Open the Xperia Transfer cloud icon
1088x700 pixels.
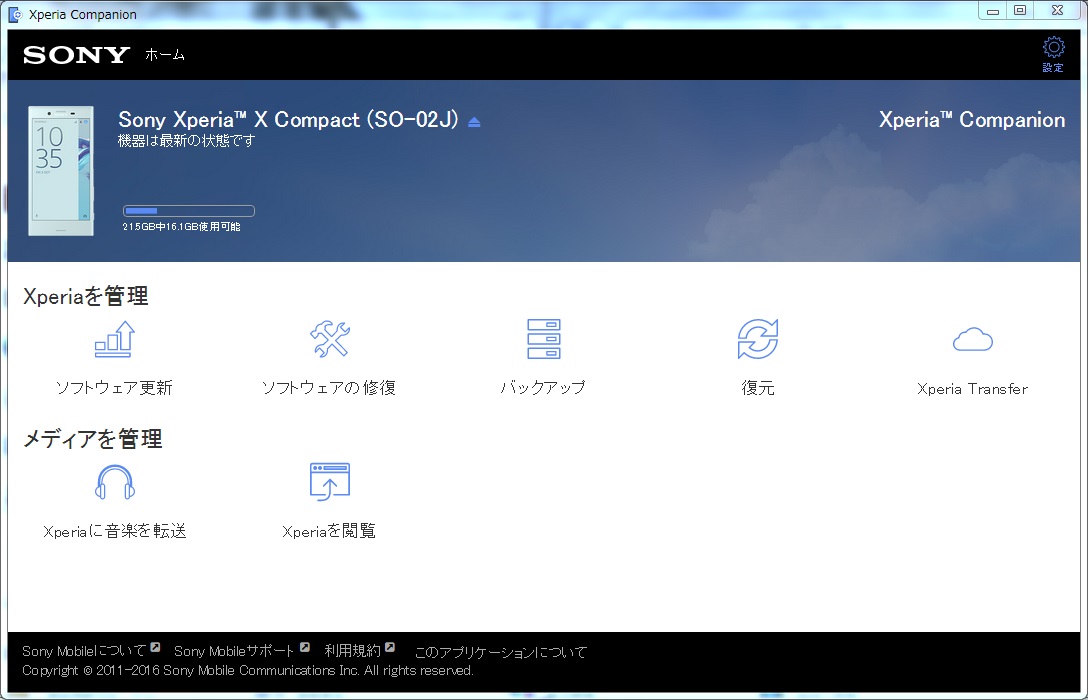(x=973, y=340)
